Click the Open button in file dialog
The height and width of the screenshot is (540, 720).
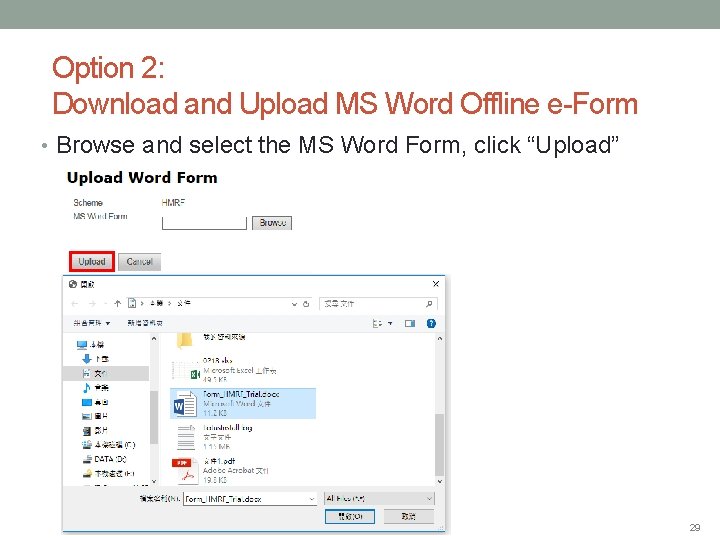point(350,517)
